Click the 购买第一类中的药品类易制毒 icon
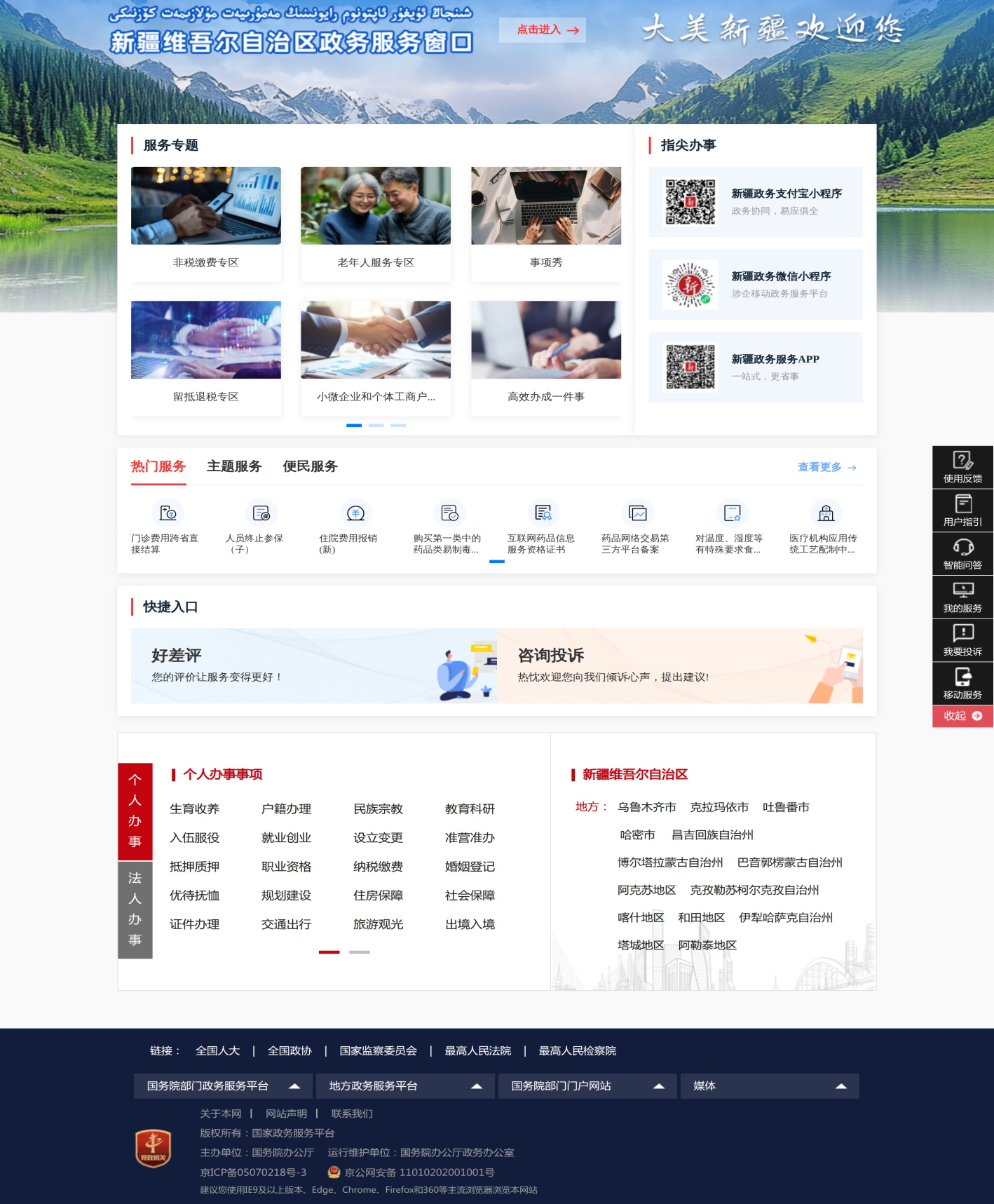Screen dimensions: 994x1204 click(449, 513)
